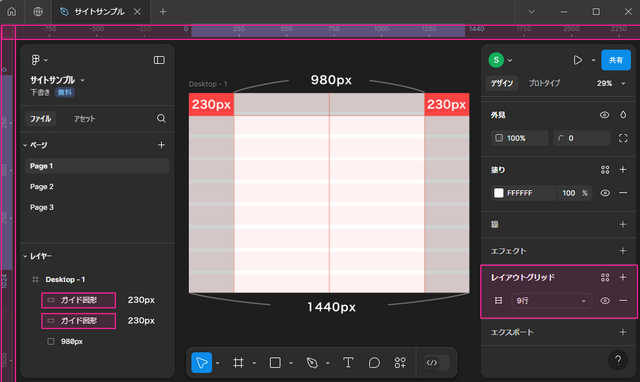This screenshot has width=640, height=382.
Task: Open fill styles grid icon
Action: [605, 169]
